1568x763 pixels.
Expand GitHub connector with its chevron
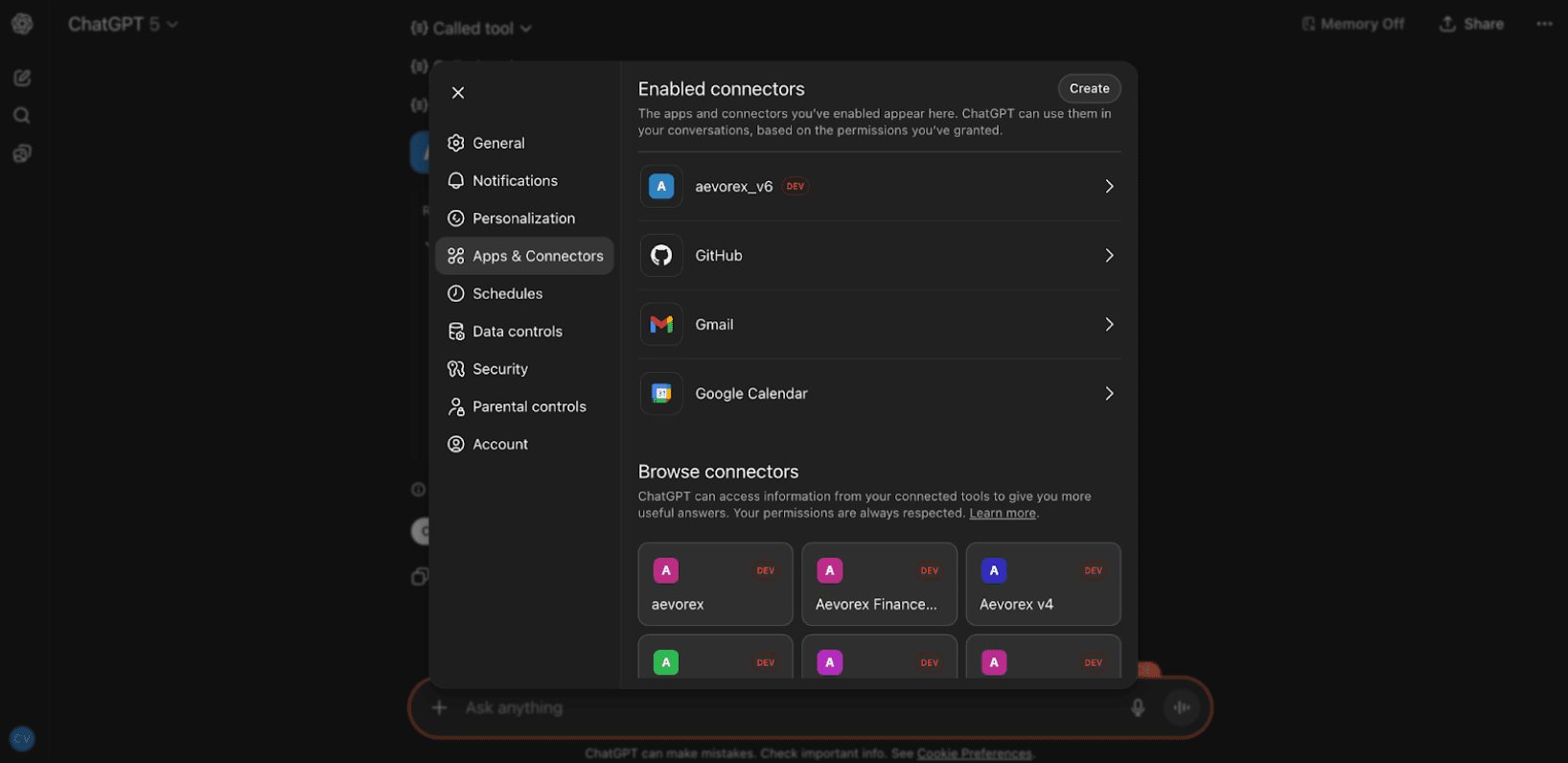point(1109,256)
